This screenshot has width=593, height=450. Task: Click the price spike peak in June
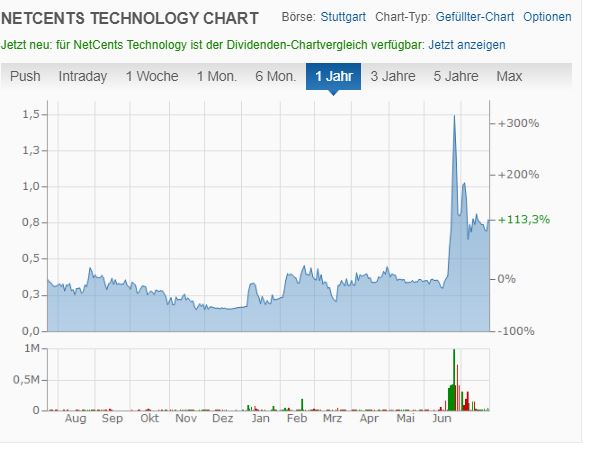[454, 115]
